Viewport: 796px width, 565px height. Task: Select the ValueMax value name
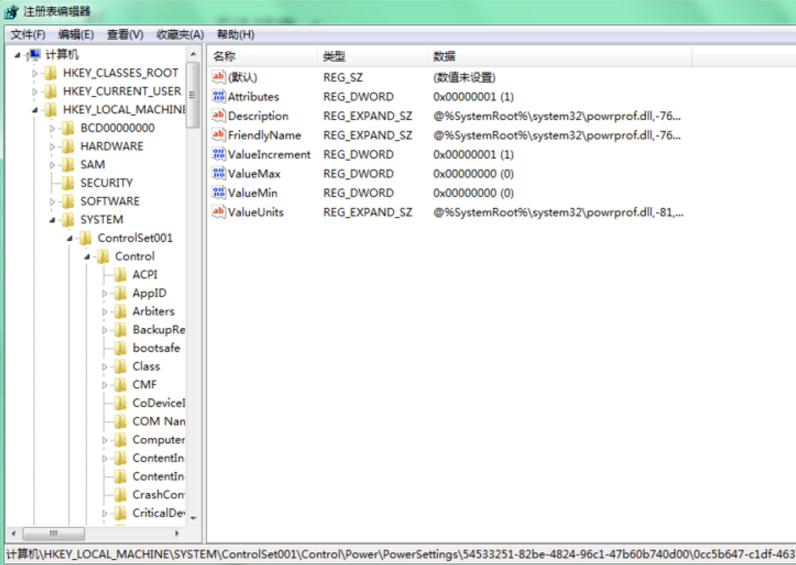[254, 174]
